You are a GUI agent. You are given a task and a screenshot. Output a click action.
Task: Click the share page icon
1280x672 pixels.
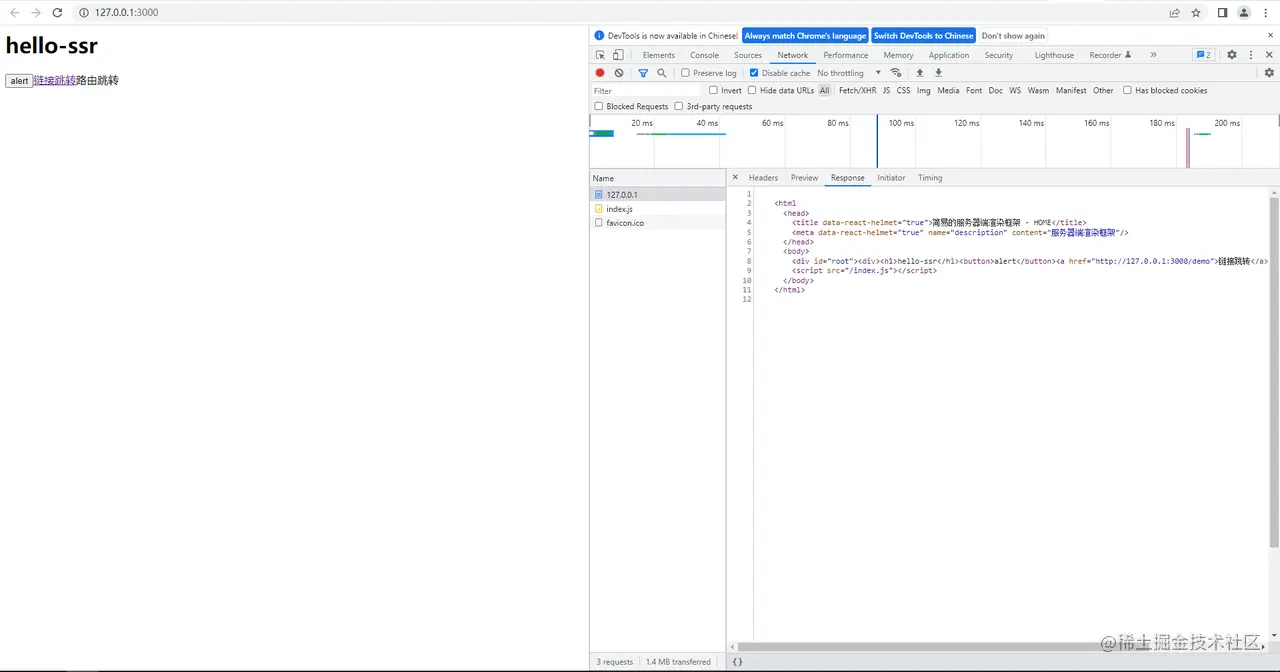tap(1174, 13)
